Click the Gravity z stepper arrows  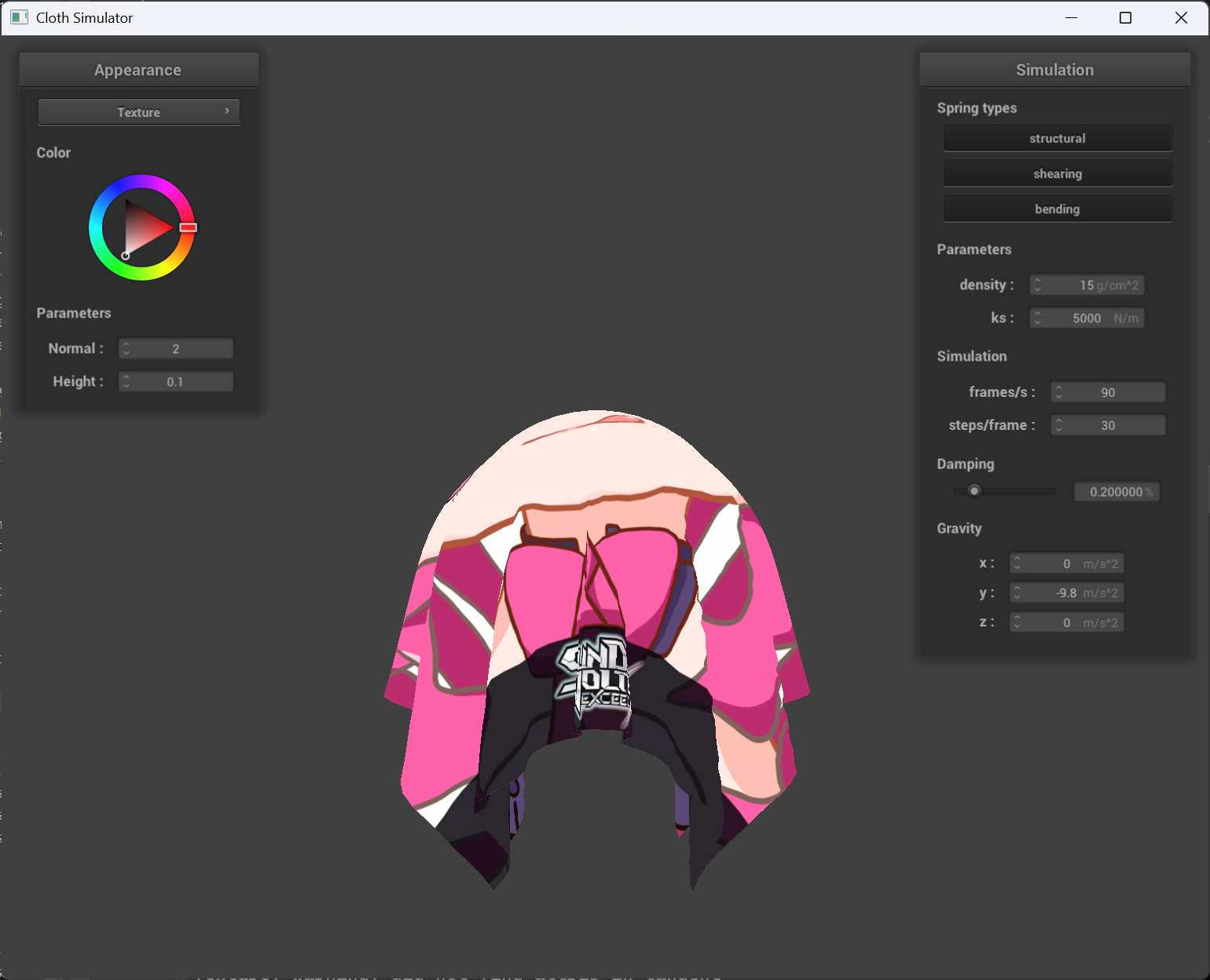tap(1017, 622)
